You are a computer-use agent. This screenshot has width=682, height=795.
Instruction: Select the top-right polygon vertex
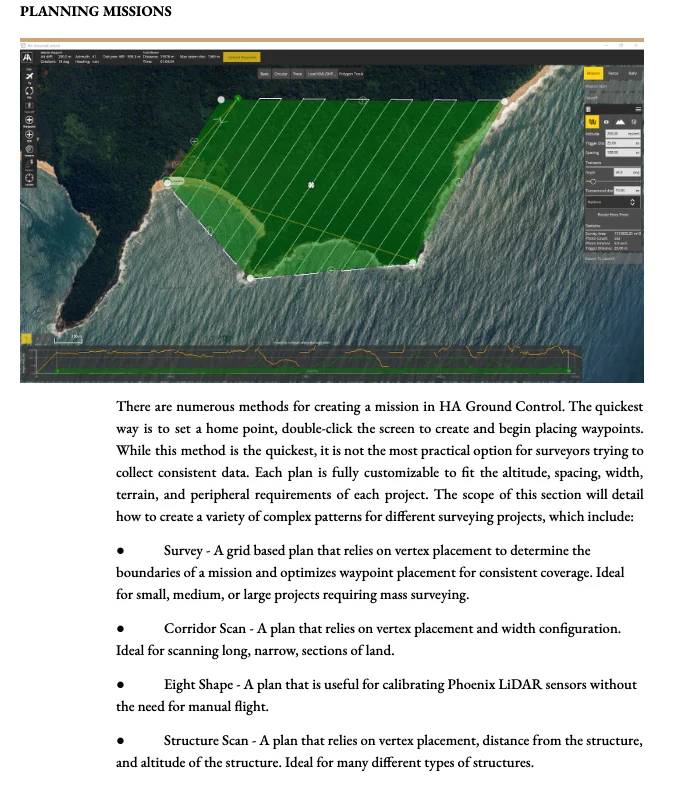[504, 101]
